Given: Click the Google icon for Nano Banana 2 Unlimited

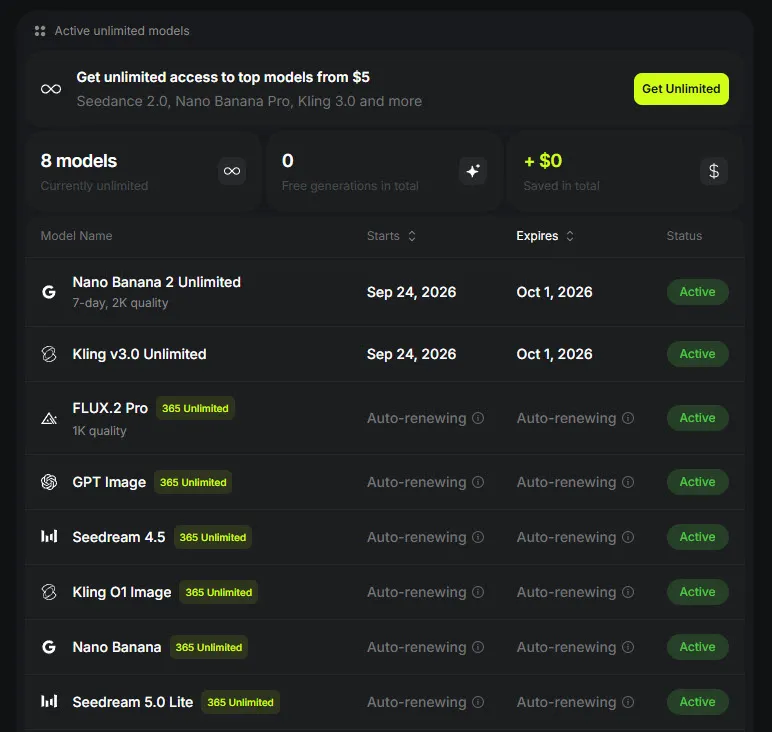Looking at the screenshot, I should coord(49,292).
